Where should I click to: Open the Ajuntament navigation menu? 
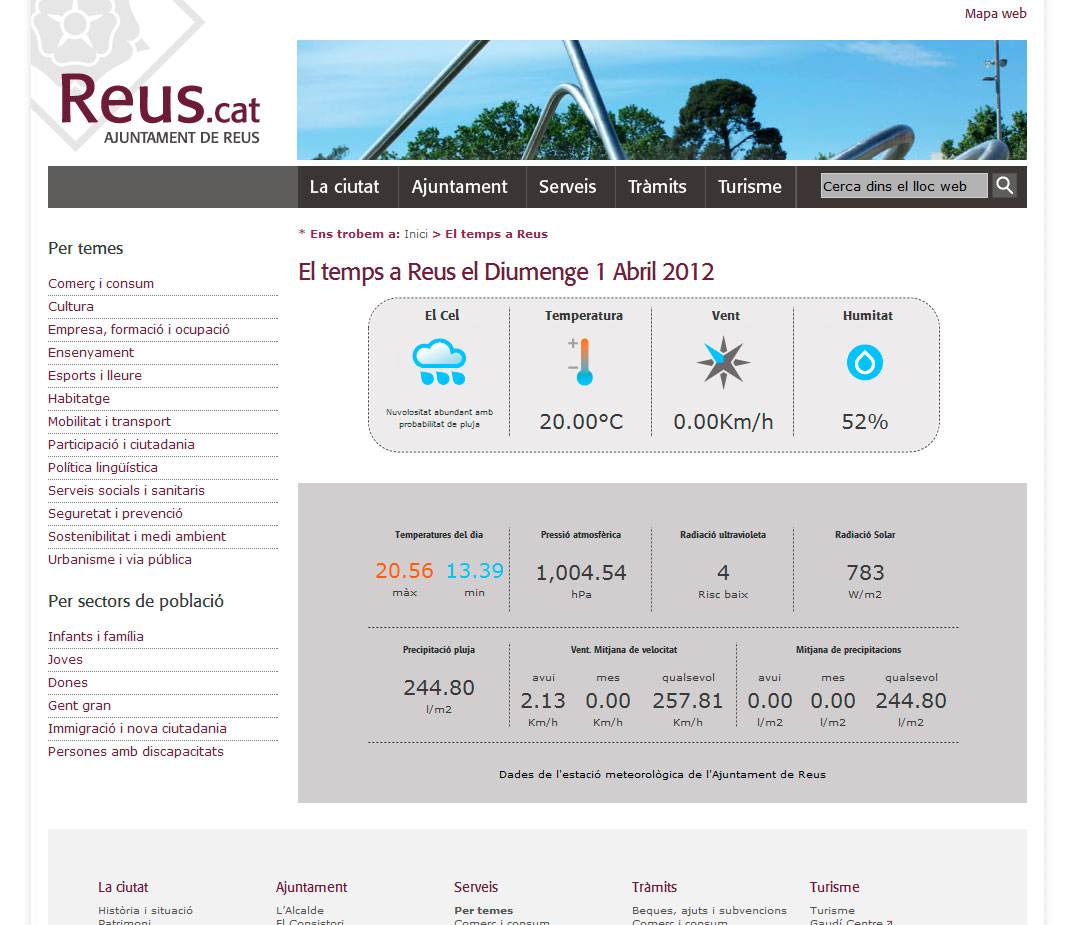tap(460, 187)
